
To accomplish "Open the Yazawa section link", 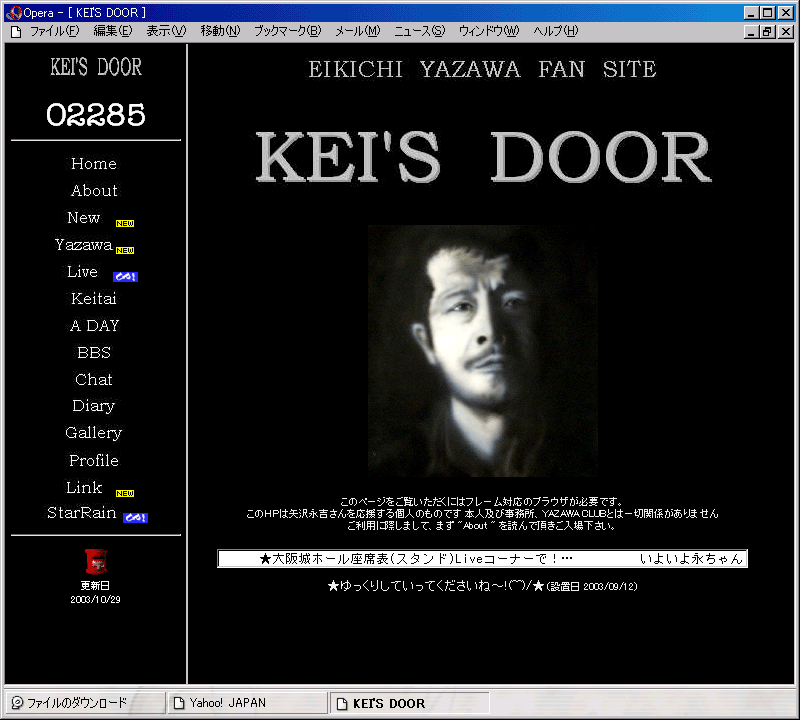I will click(84, 245).
